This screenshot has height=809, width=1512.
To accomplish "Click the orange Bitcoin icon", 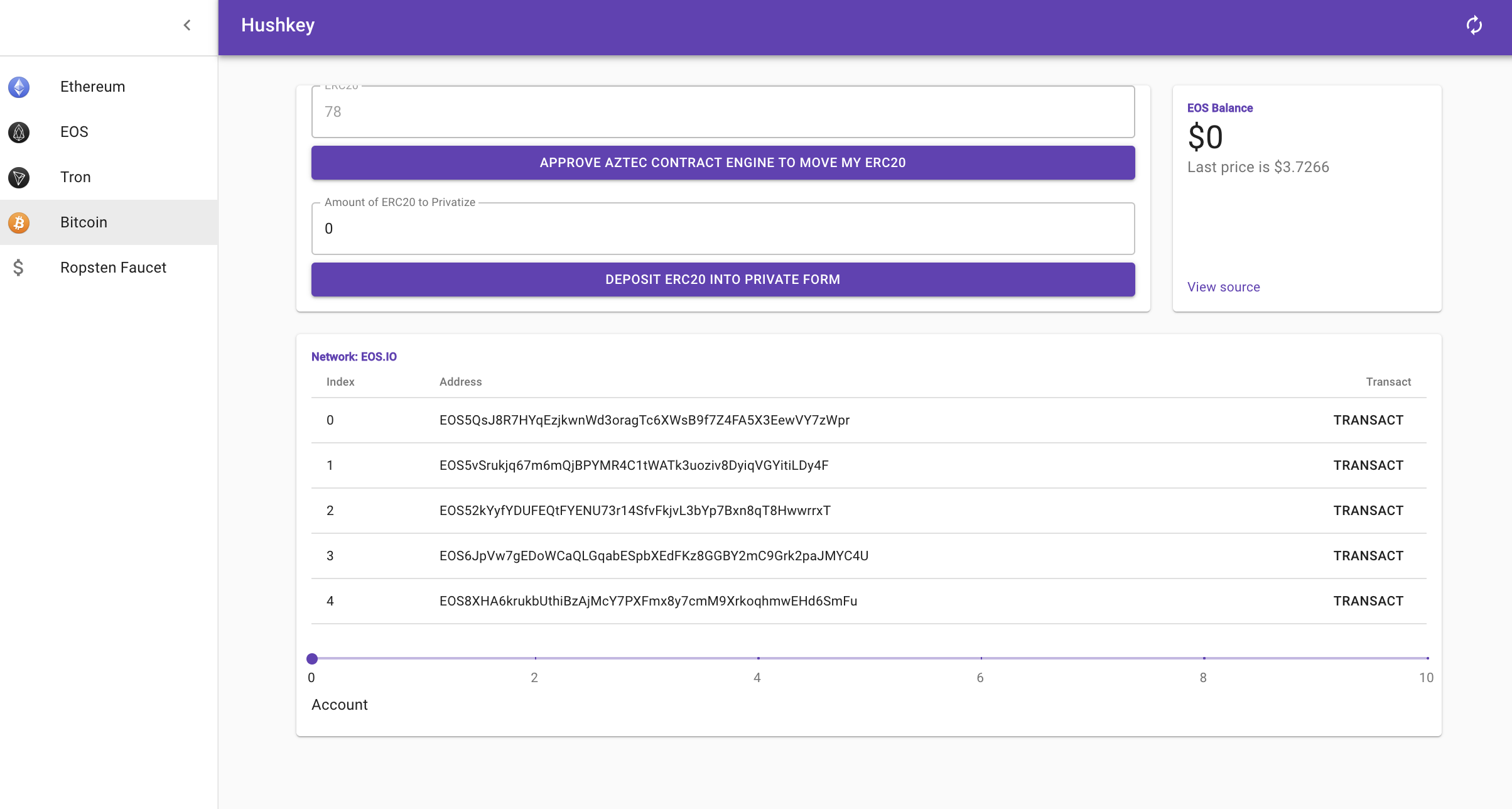I will click(x=19, y=222).
